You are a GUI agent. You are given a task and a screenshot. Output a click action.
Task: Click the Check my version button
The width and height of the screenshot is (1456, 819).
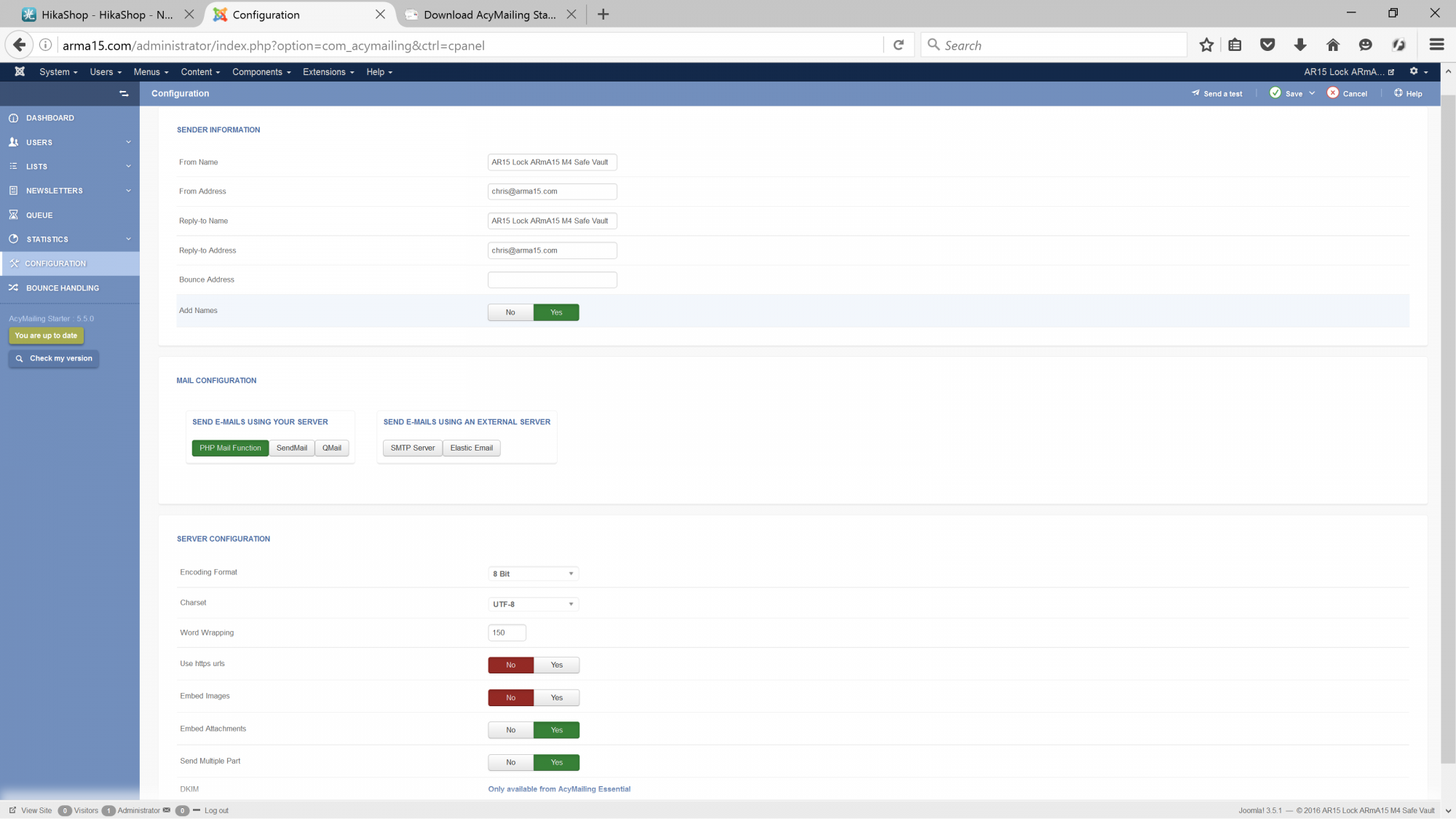54,358
